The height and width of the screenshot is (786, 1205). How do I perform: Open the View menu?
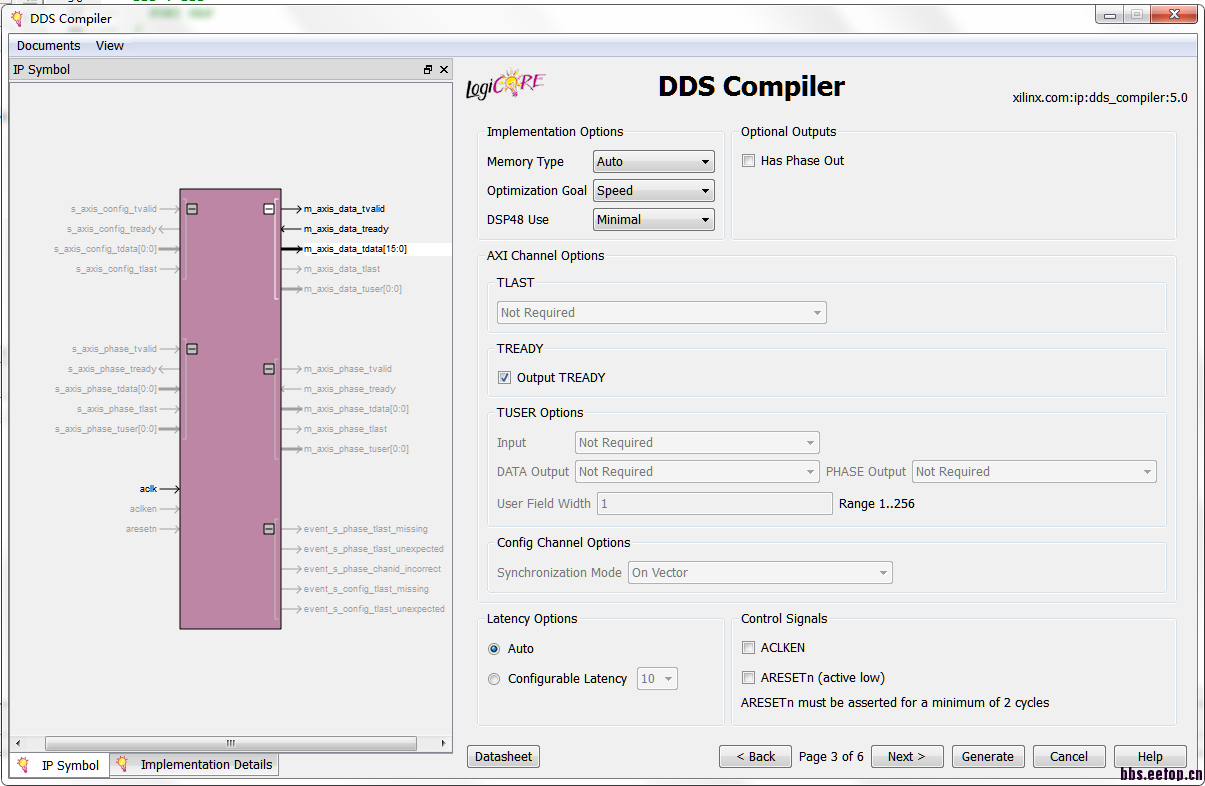[109, 45]
